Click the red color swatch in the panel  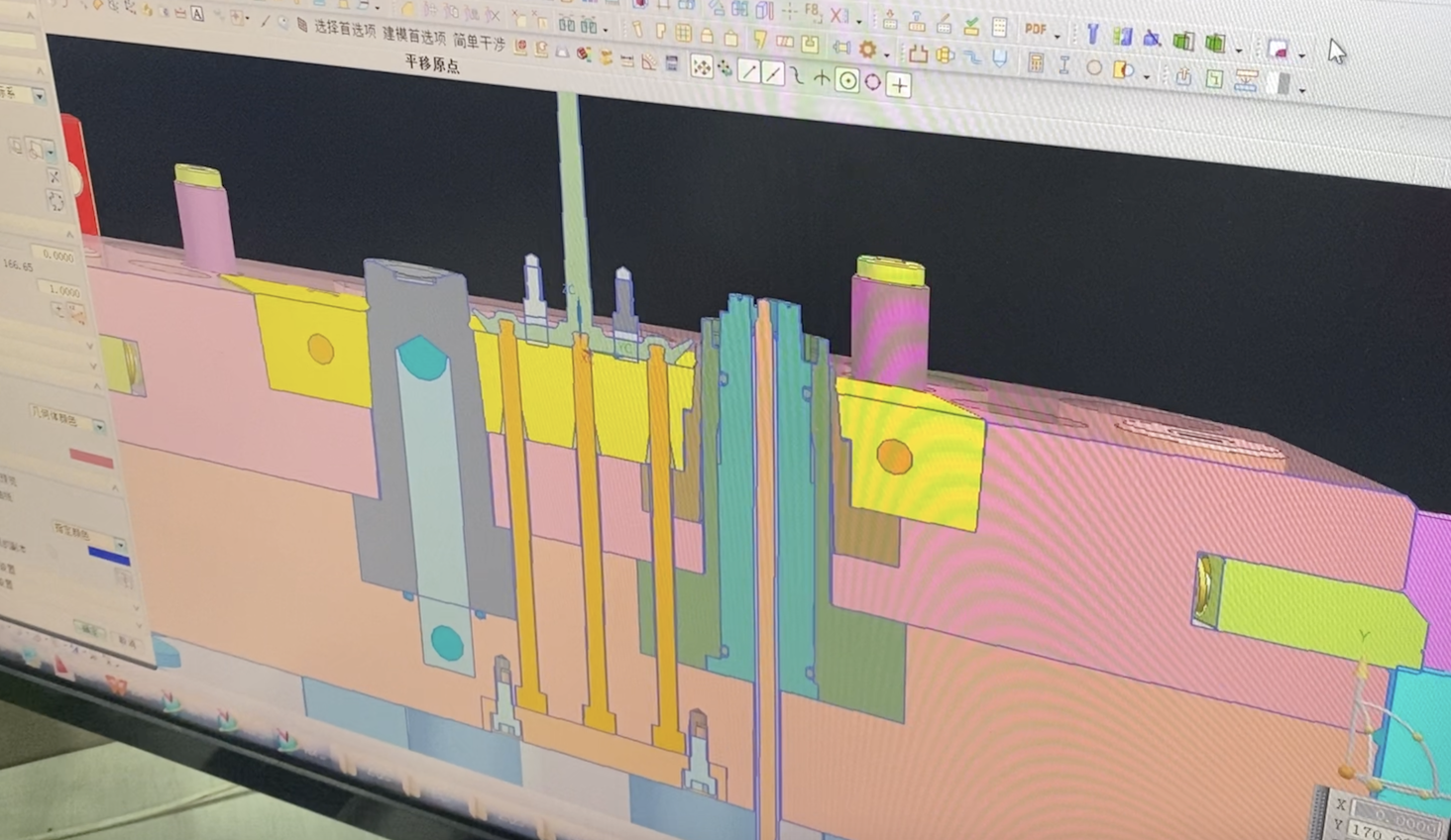(x=91, y=459)
